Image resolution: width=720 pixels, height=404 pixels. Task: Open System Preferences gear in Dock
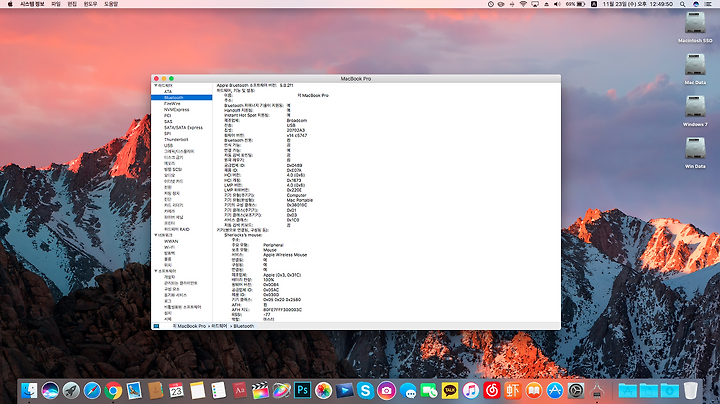pyautogui.click(x=576, y=391)
